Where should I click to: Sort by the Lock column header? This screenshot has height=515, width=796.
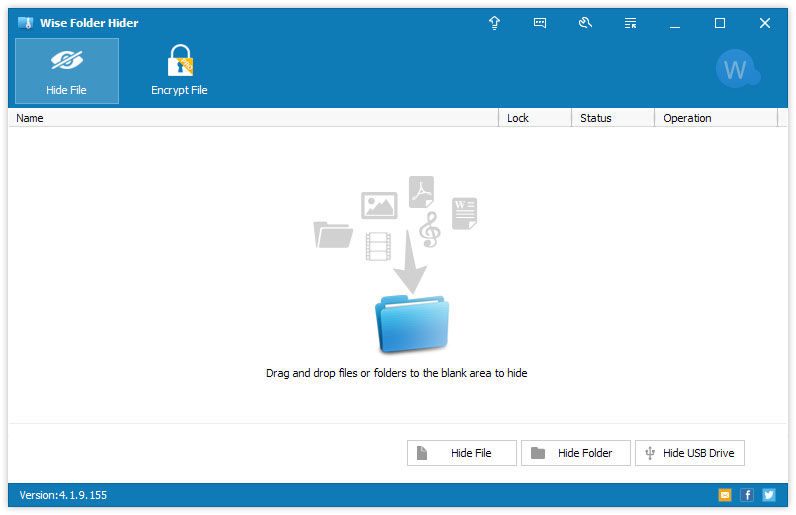[535, 118]
